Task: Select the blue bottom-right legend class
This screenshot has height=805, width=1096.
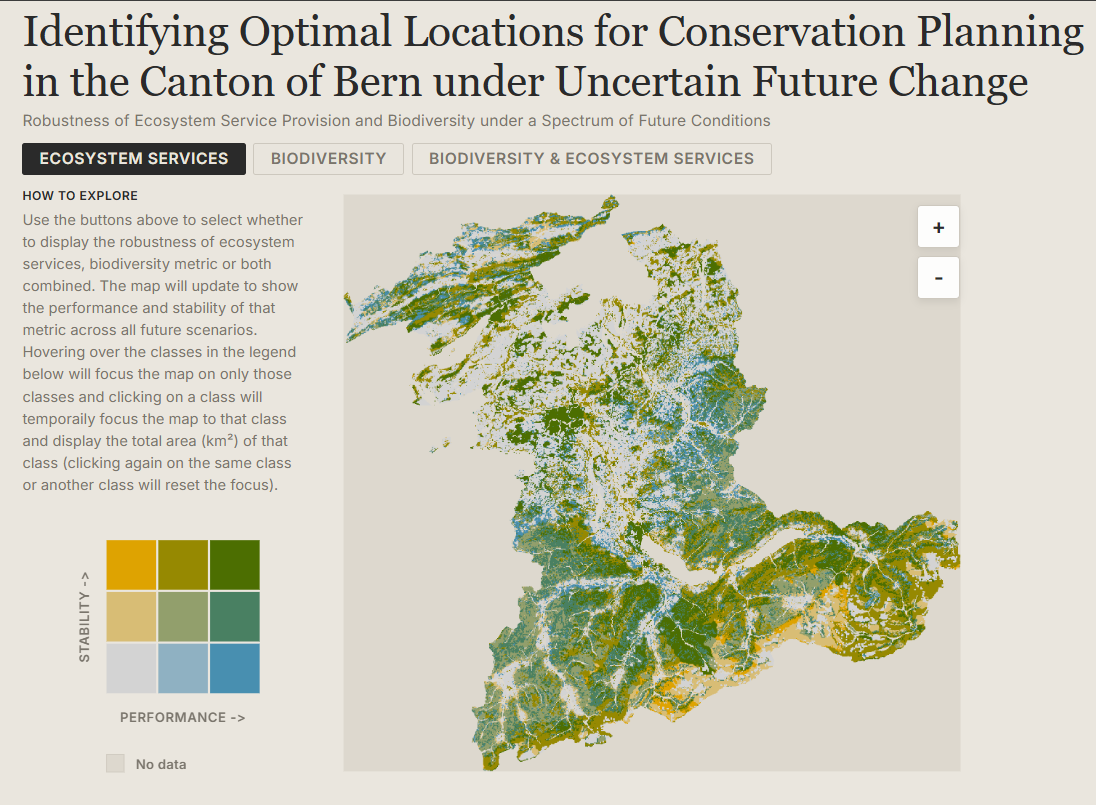Action: point(235,668)
